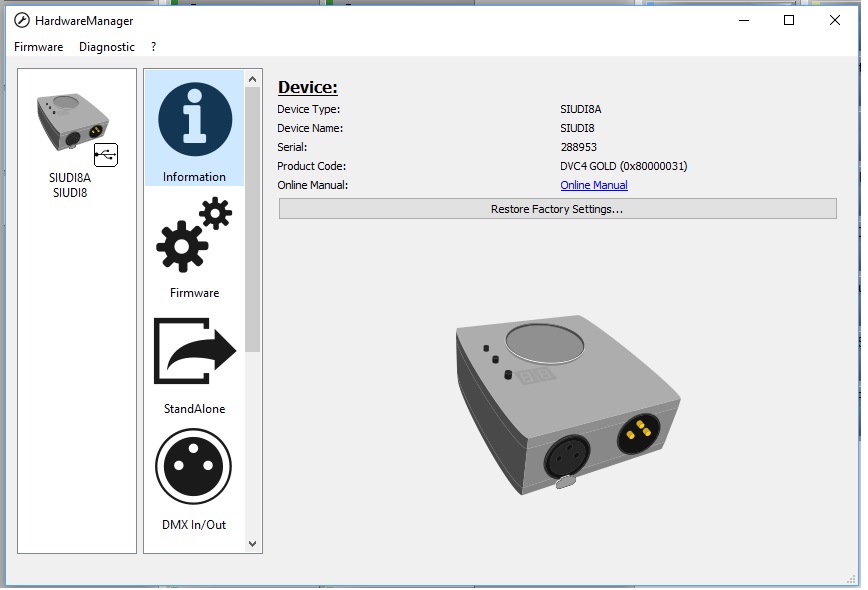
Task: Click the 'Device Name:' label
Action: click(x=310, y=128)
